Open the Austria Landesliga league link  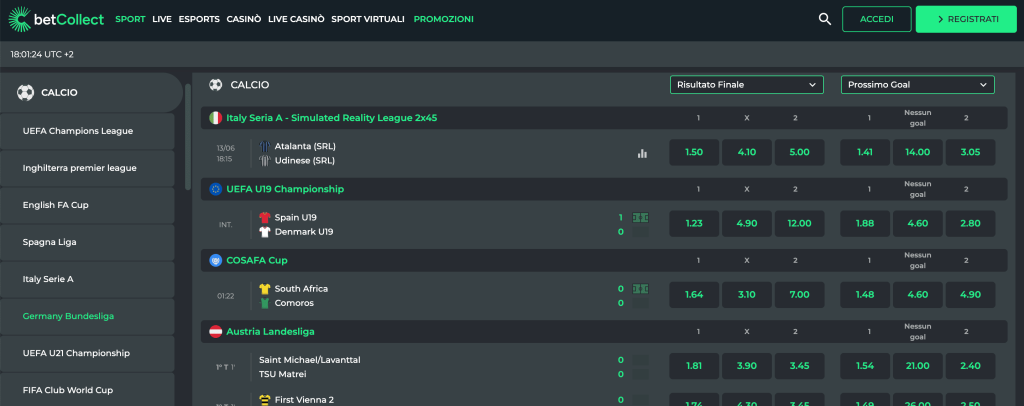[270, 331]
